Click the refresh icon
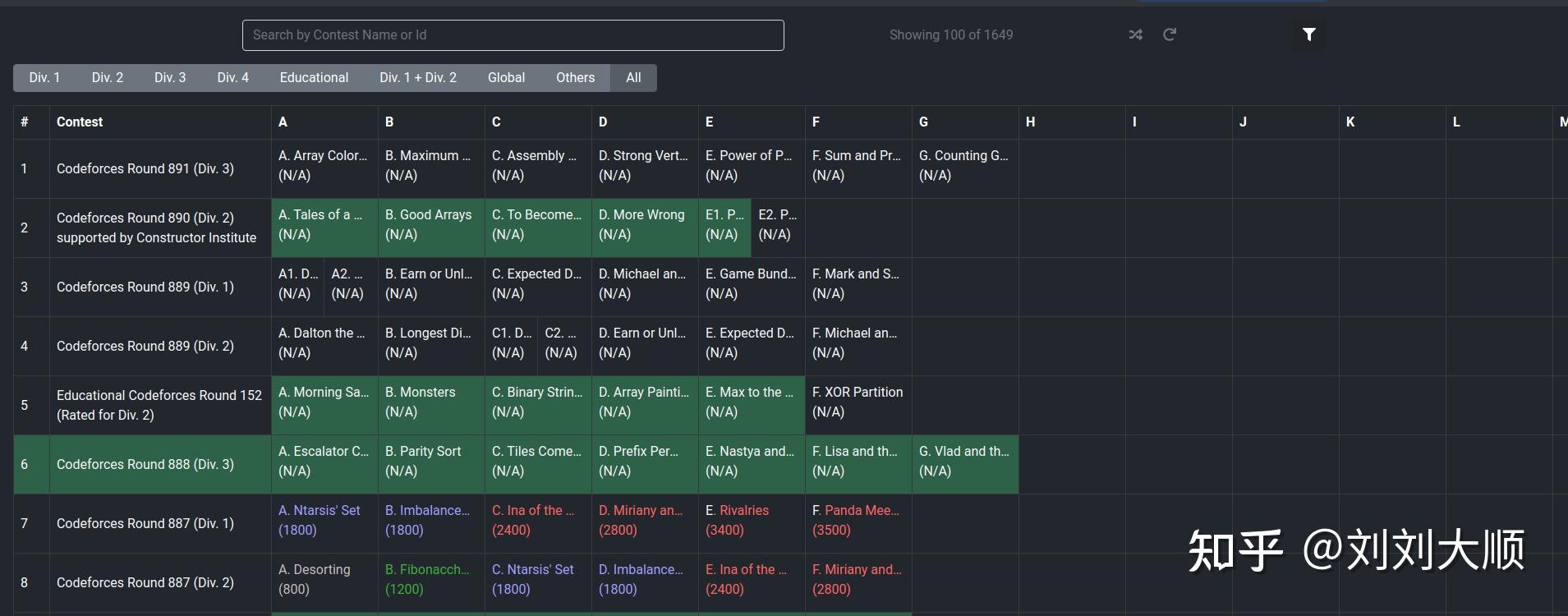This screenshot has height=616, width=1568. point(1170,34)
